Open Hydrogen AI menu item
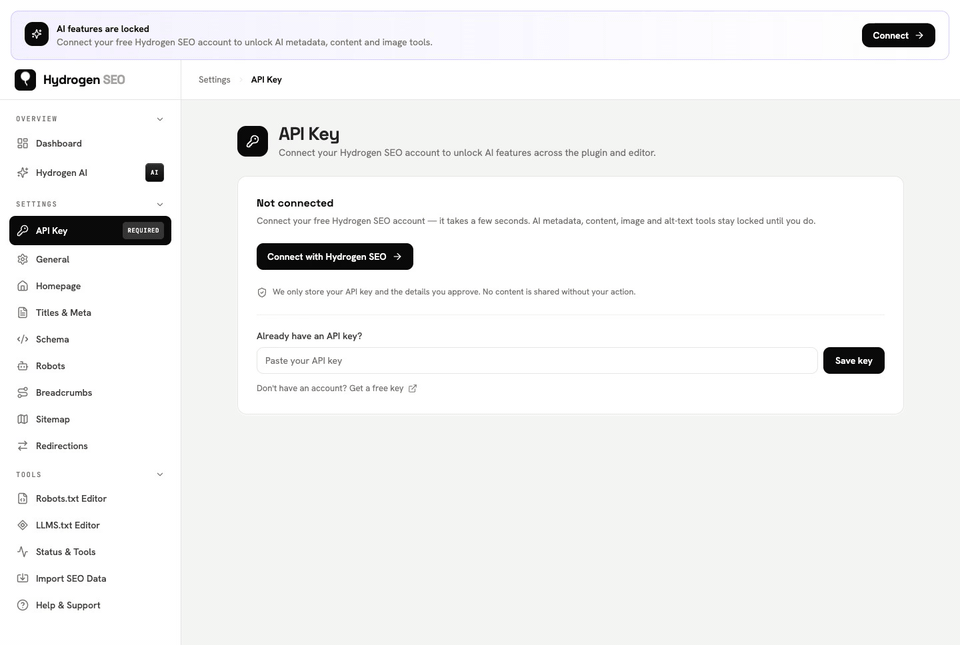 coord(90,173)
